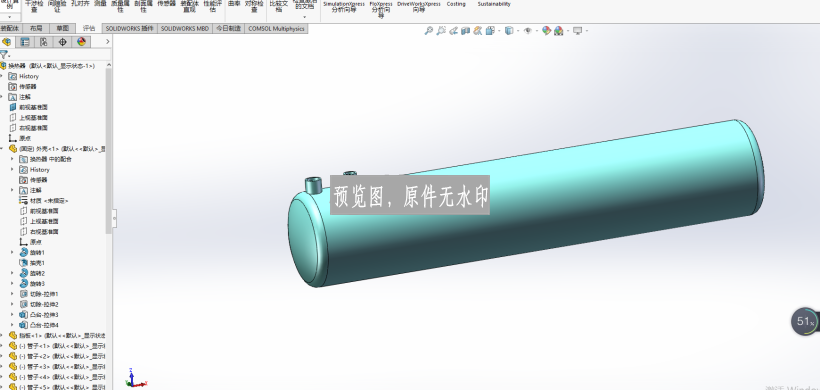Viewport: 820px width, 390px height.
Task: Select the 切除-拉伸1 cut feature
Action: 39,294
